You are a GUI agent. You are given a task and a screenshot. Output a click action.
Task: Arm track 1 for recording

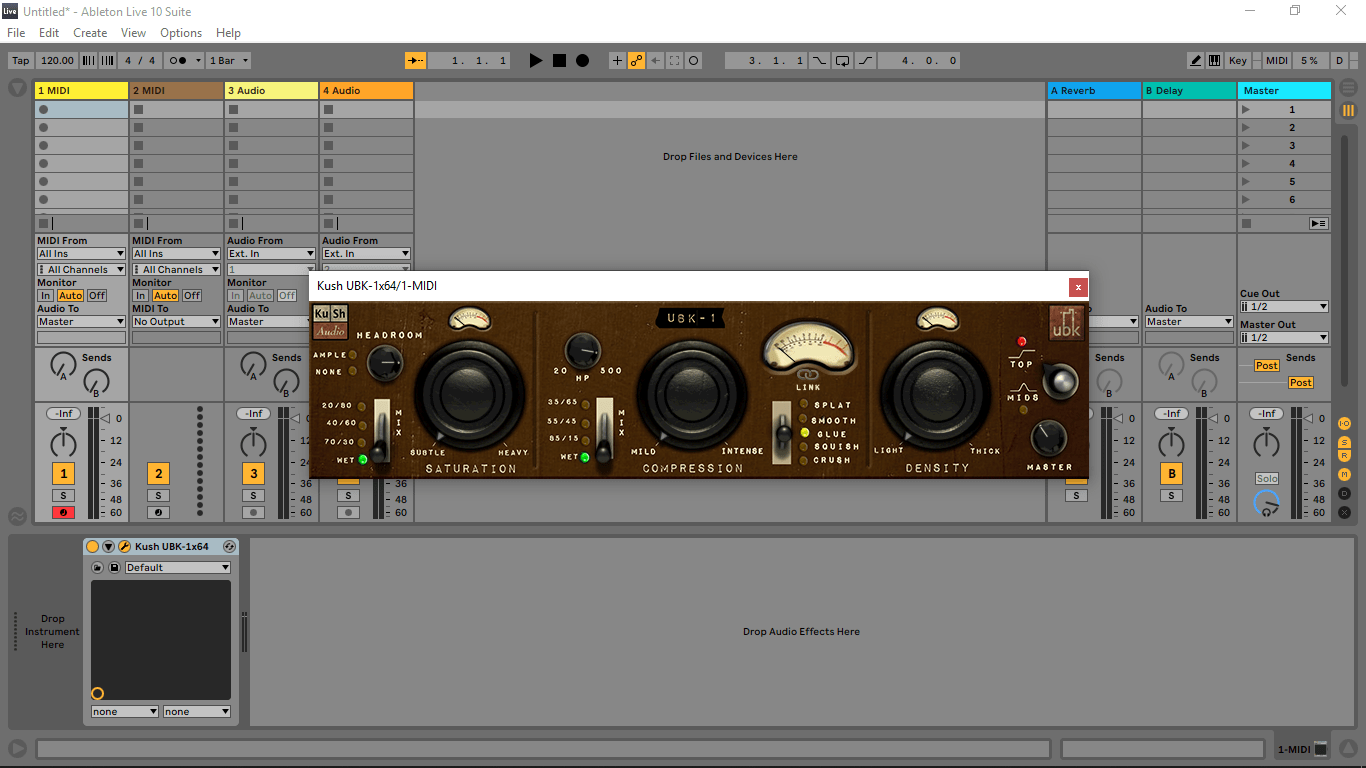coord(63,512)
